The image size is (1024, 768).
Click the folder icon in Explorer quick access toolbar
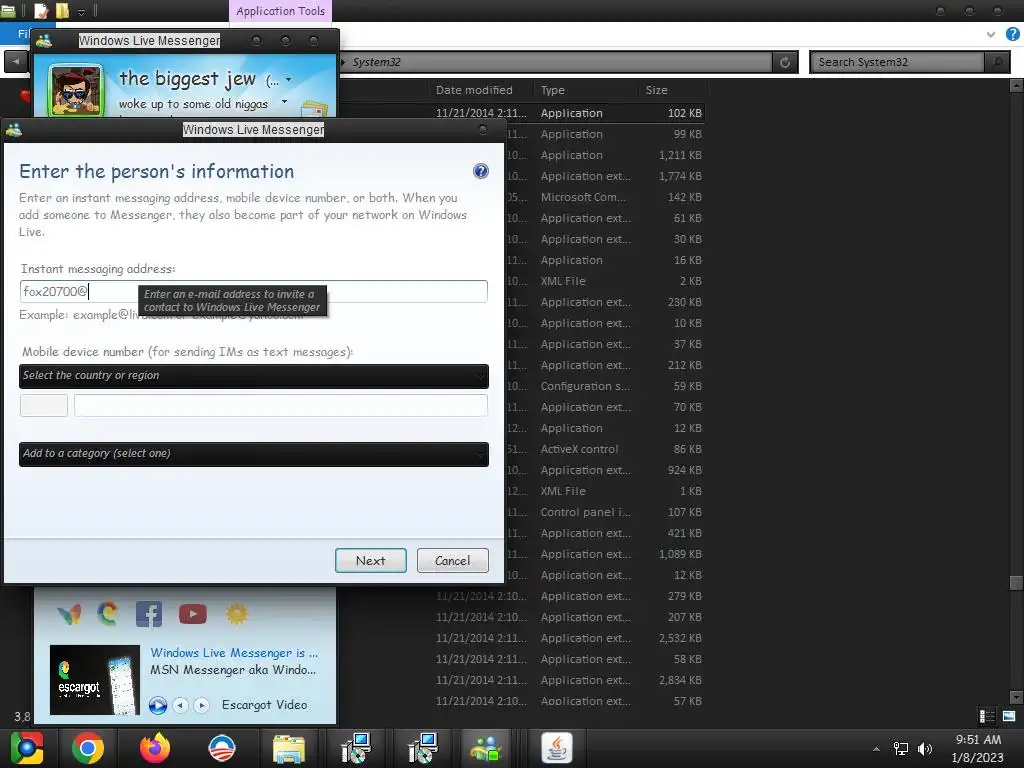(63, 10)
